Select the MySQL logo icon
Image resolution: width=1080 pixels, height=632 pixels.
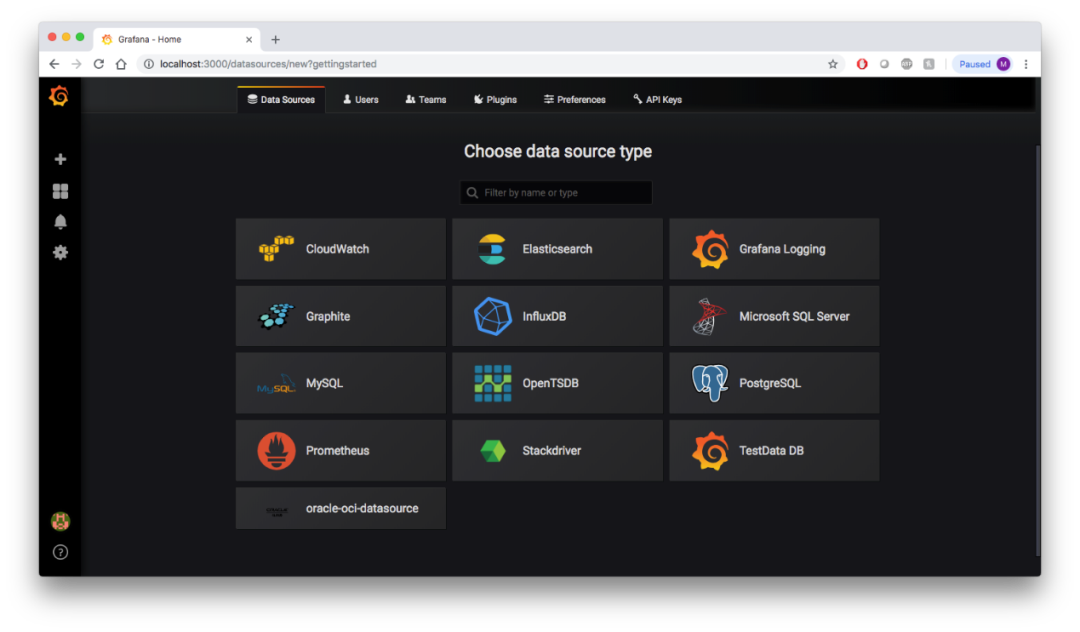pos(276,384)
